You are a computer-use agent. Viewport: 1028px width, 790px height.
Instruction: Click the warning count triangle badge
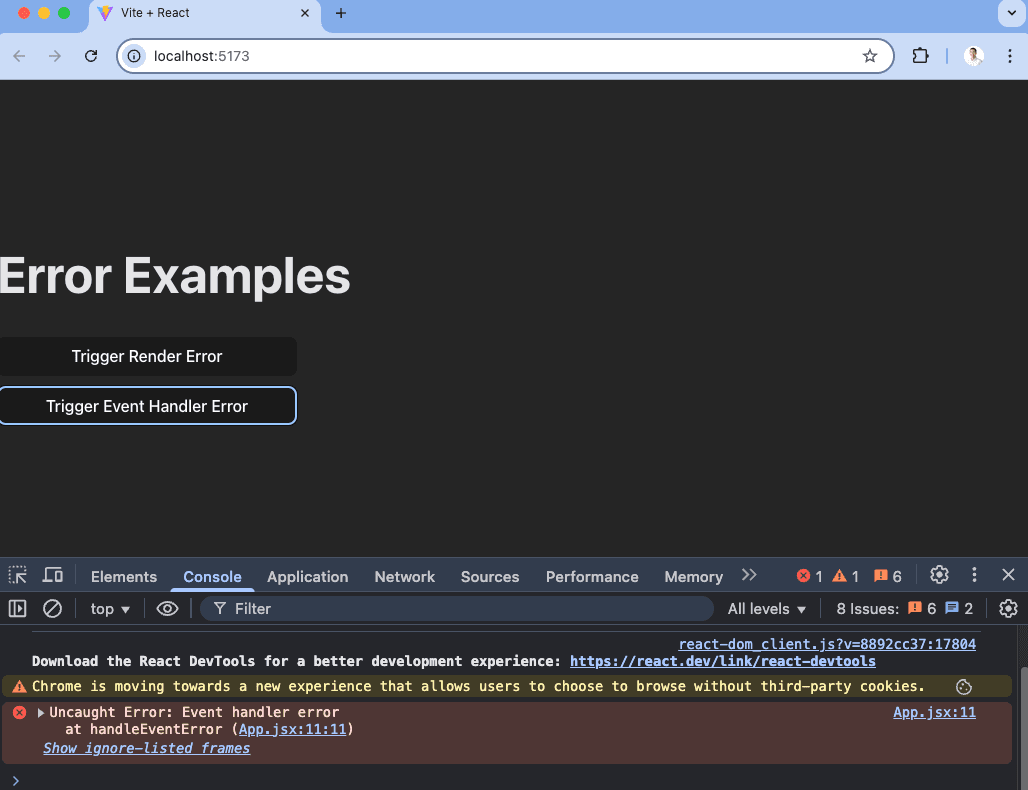[x=846, y=576]
